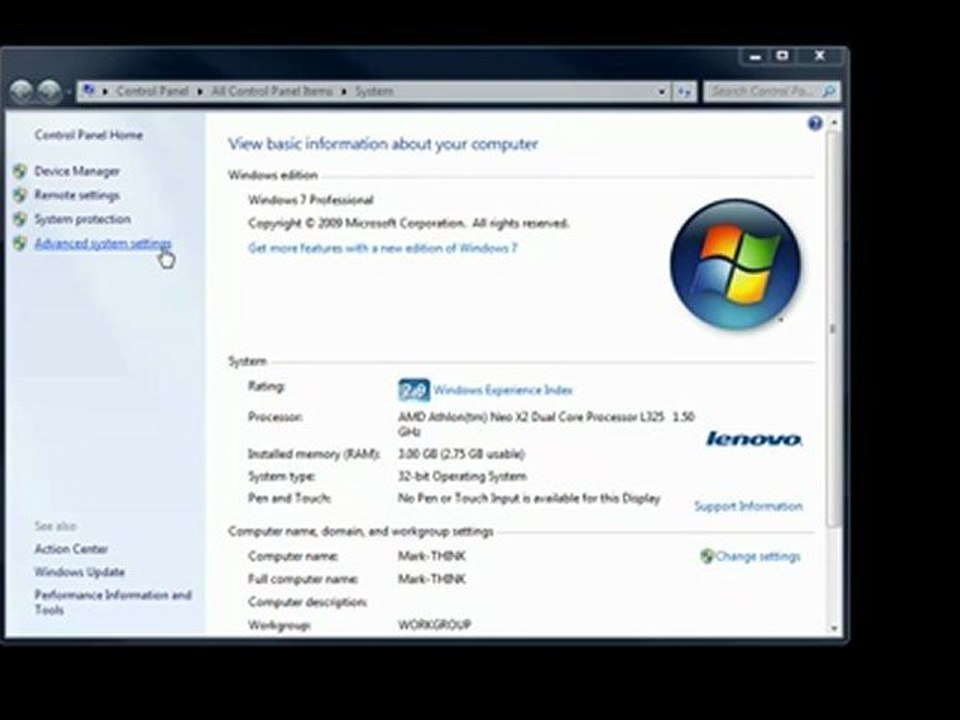
Task: Click the WORKGROUP value
Action: coord(435,625)
